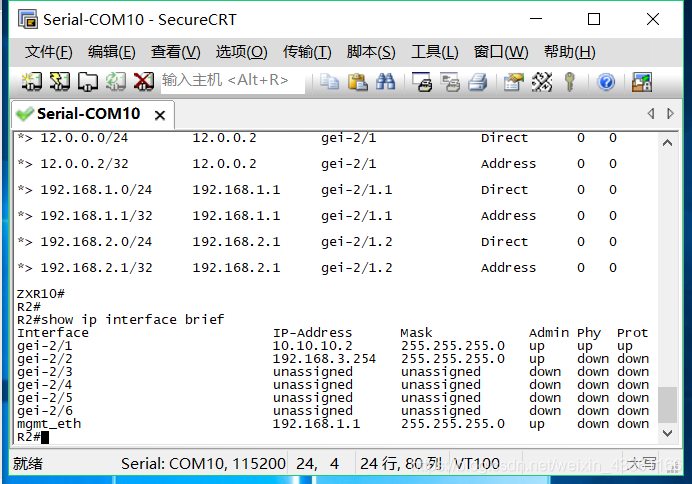692x484 pixels.
Task: Open the 传输(T) menu
Action: click(x=307, y=52)
